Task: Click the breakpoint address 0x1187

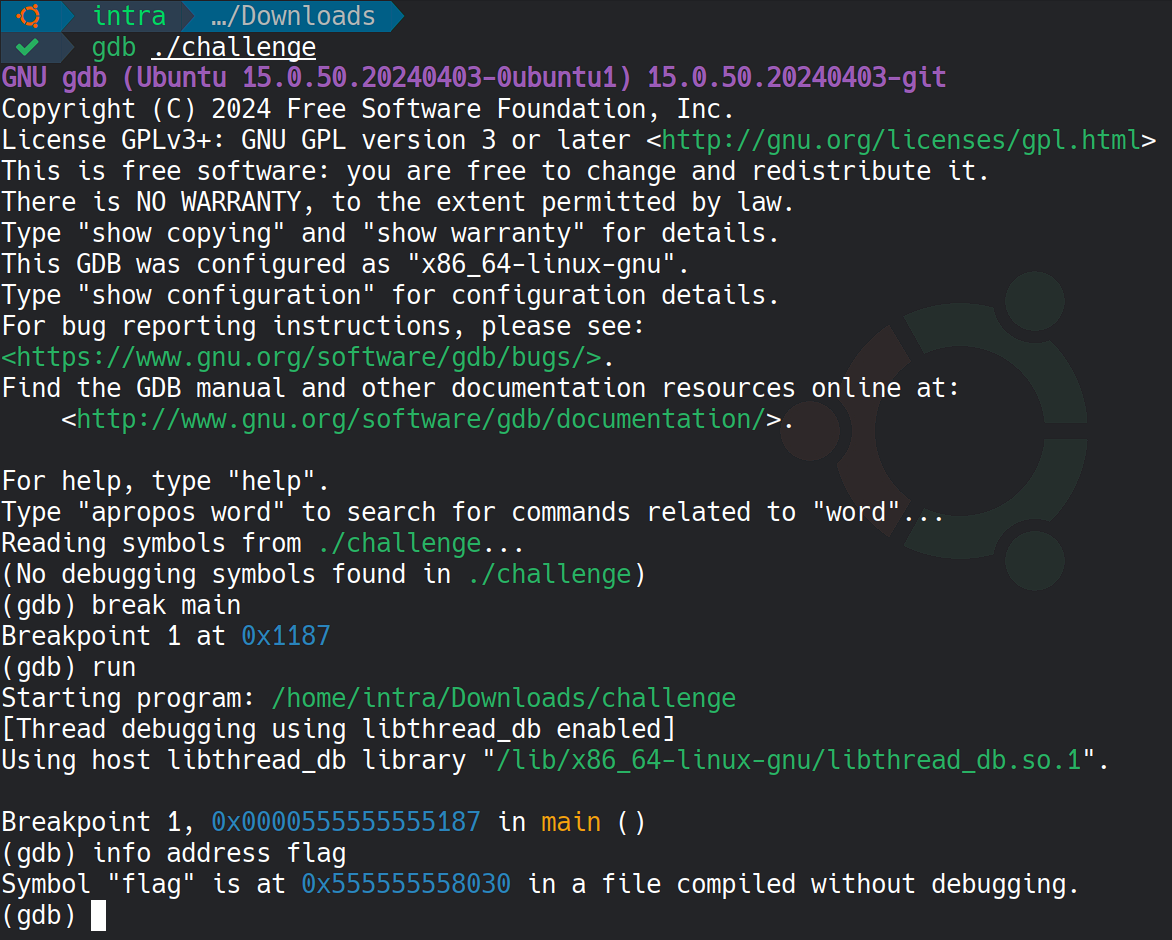Action: 285,636
